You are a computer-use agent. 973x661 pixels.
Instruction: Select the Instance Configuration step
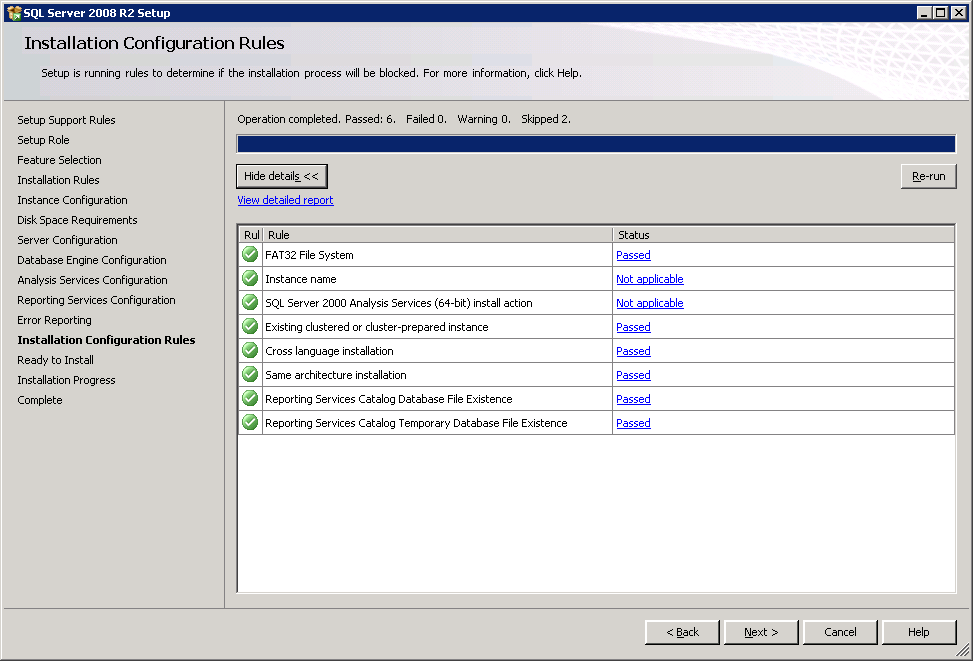click(x=73, y=200)
